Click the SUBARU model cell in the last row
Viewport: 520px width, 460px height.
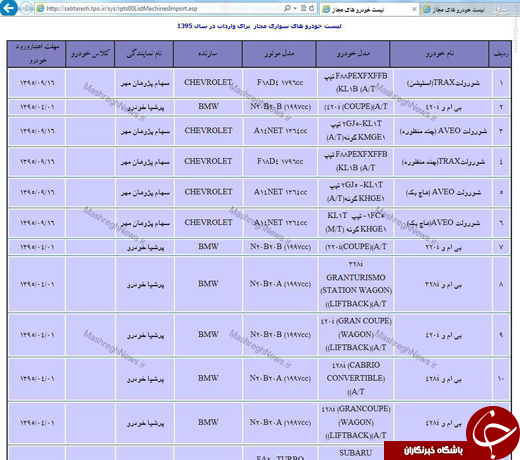[x=356, y=453]
